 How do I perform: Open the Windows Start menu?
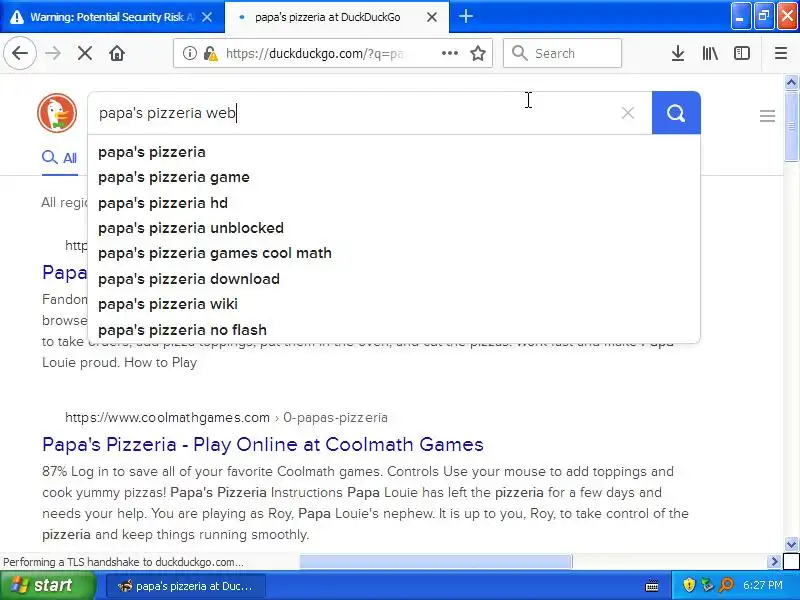coord(47,585)
